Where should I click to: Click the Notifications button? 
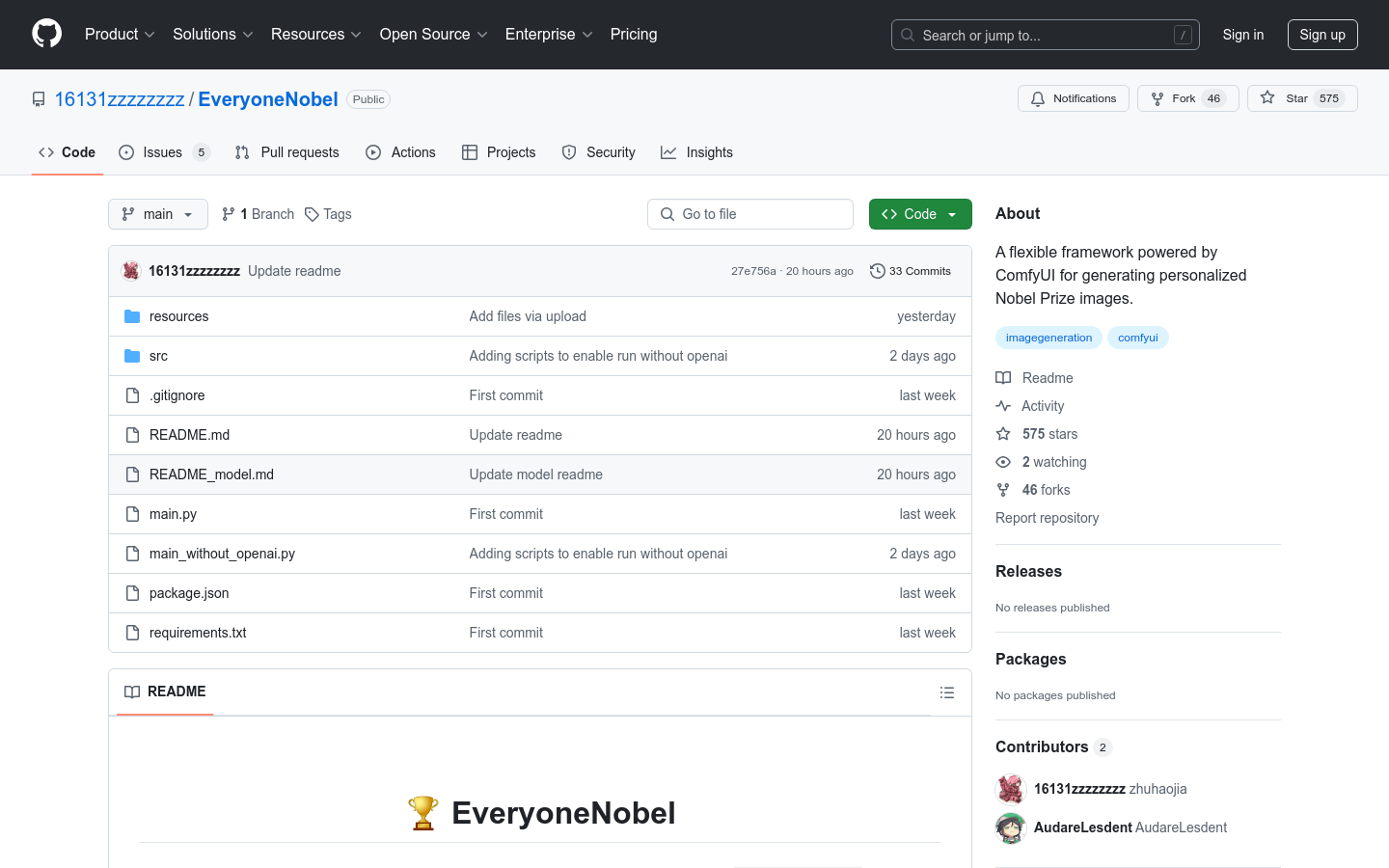pos(1074,98)
